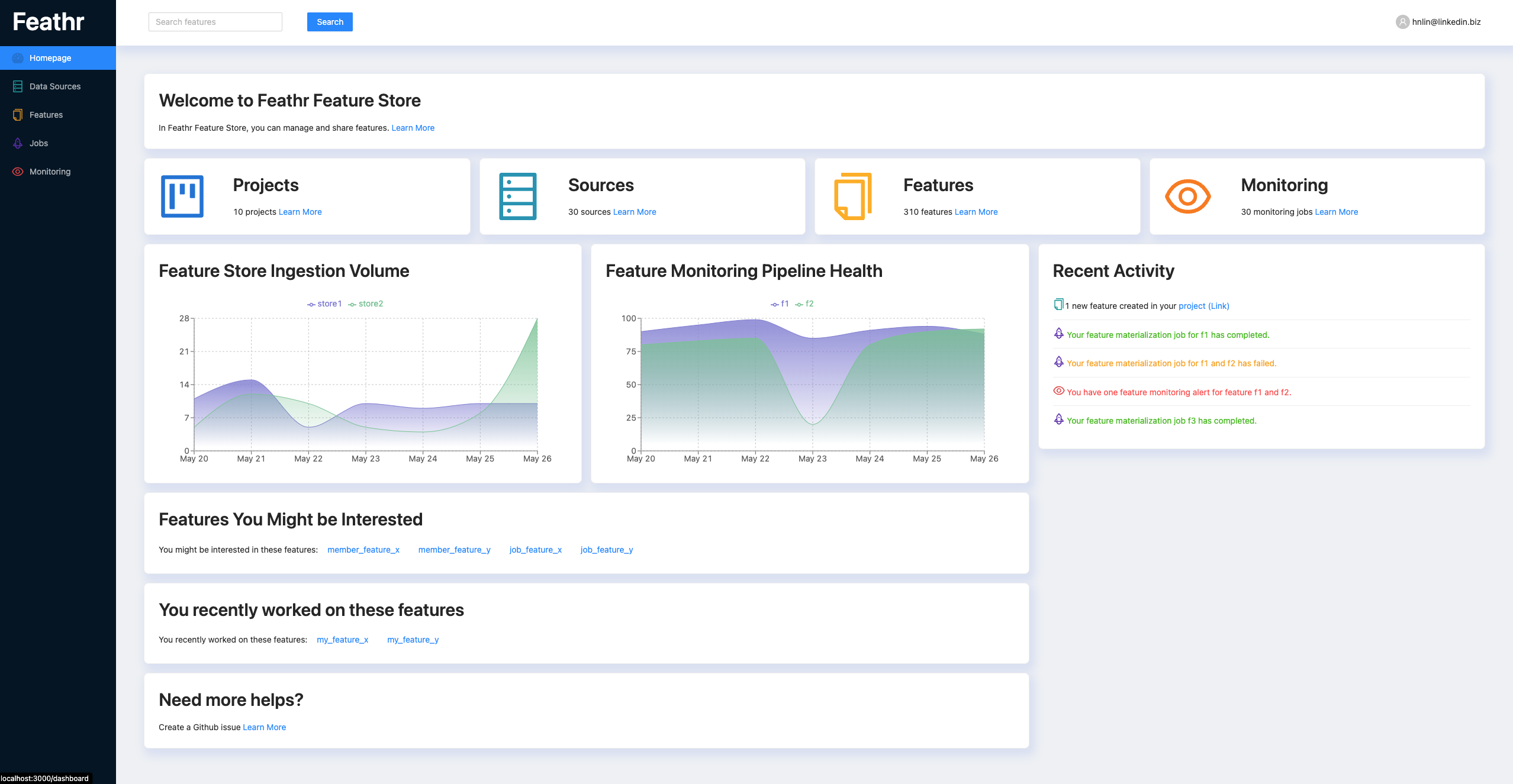Screen dimensions: 1513x784
Task: Click the Feathr logo title
Action: point(49,22)
